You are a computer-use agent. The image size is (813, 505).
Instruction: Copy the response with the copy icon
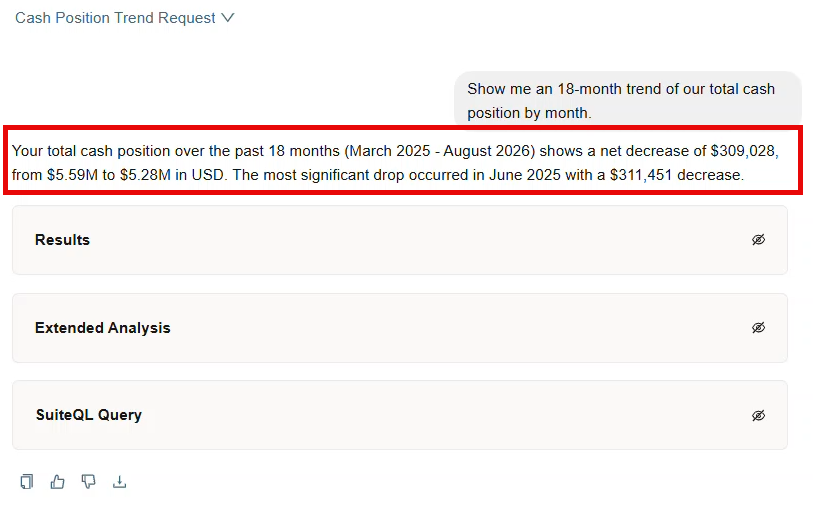click(x=27, y=482)
